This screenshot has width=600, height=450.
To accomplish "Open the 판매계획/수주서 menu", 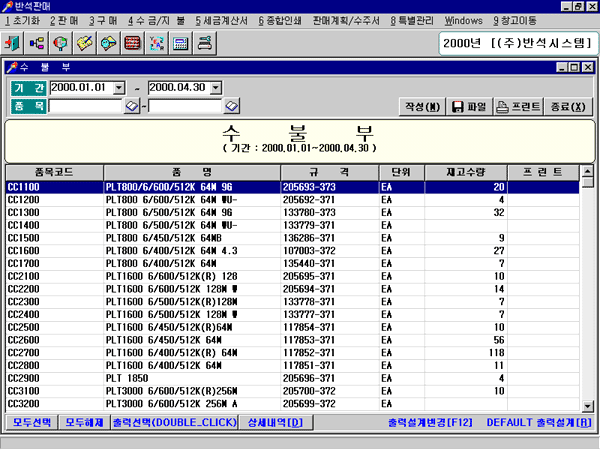I will pos(346,21).
